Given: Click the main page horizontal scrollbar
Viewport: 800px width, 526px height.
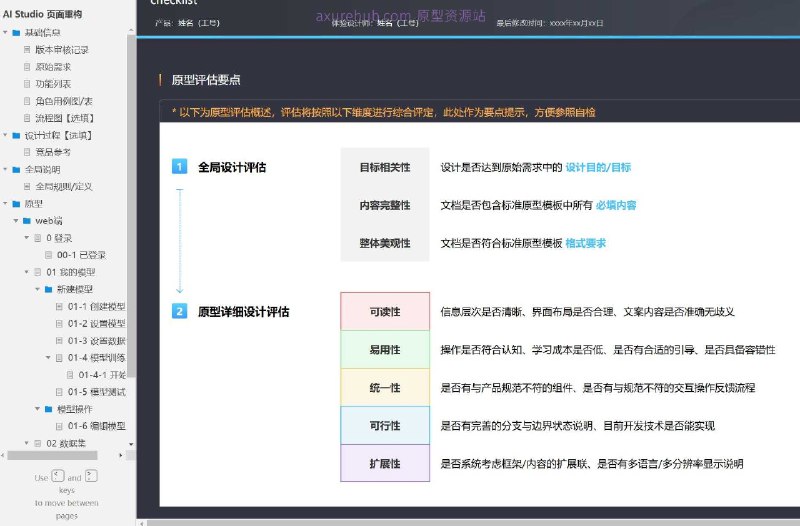Looking at the screenshot, I should click(x=472, y=522).
